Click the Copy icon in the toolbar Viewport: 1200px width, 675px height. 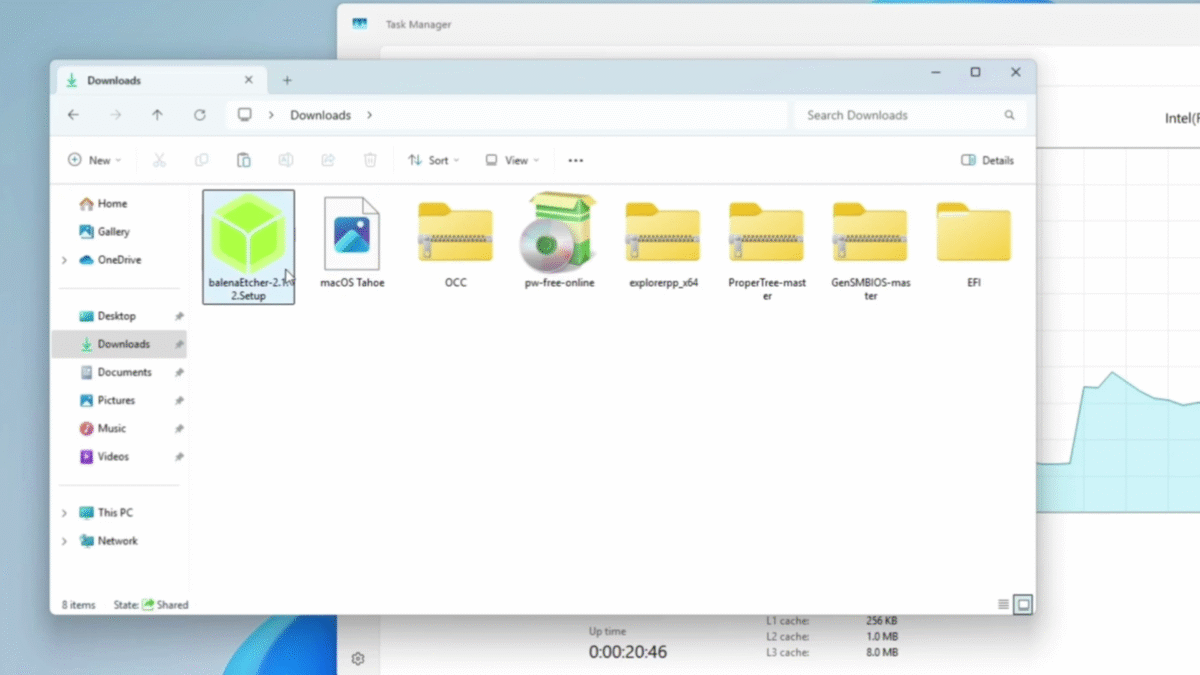click(x=201, y=159)
